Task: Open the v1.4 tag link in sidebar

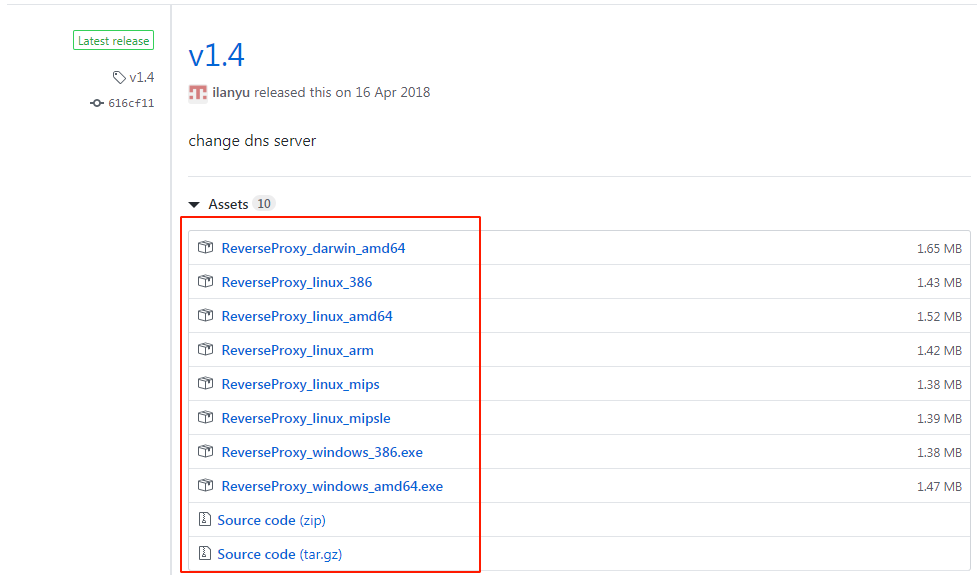Action: click(141, 77)
